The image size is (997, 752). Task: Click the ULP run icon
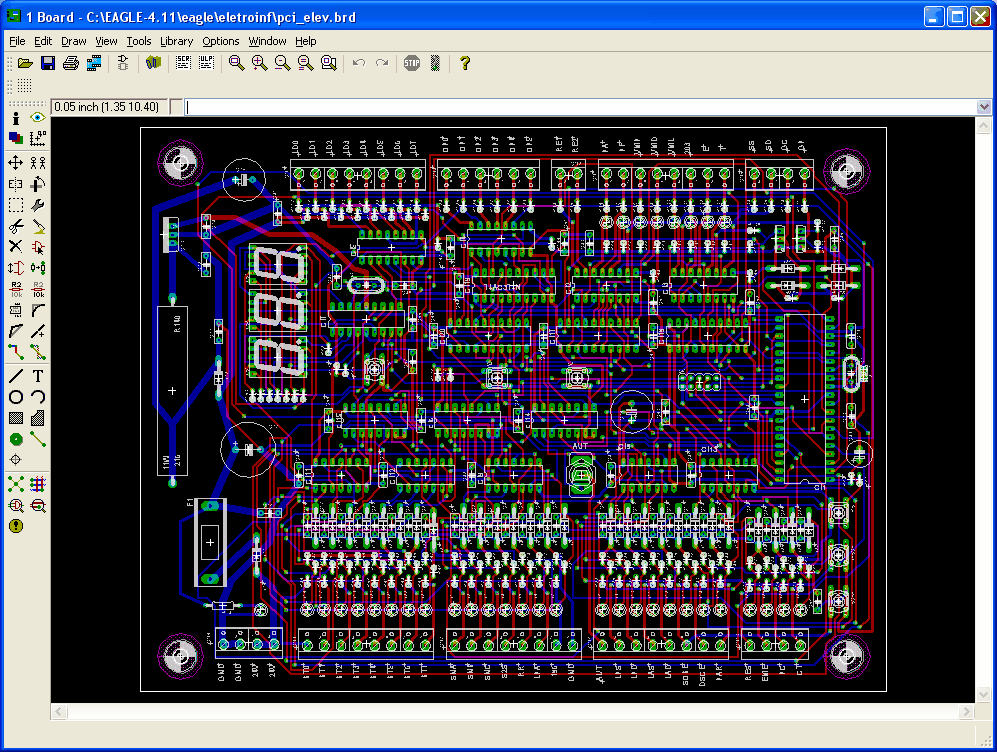click(206, 63)
